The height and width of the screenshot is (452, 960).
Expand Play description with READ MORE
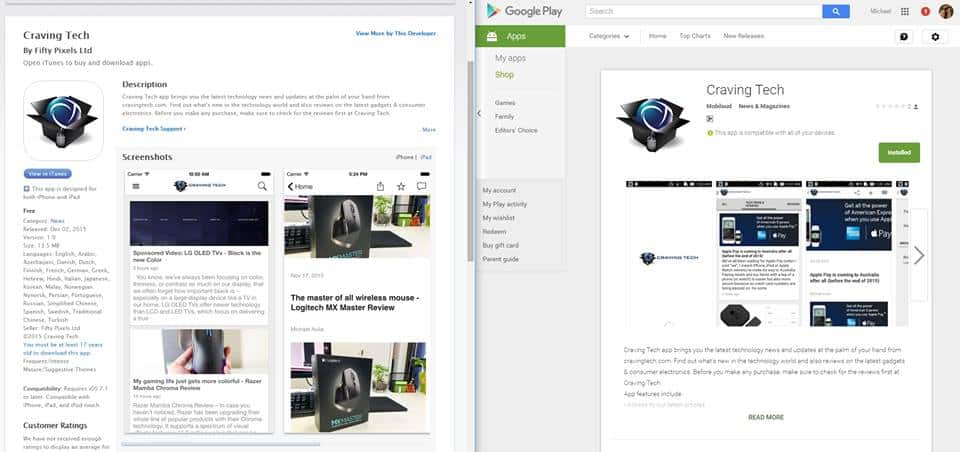[x=766, y=417]
